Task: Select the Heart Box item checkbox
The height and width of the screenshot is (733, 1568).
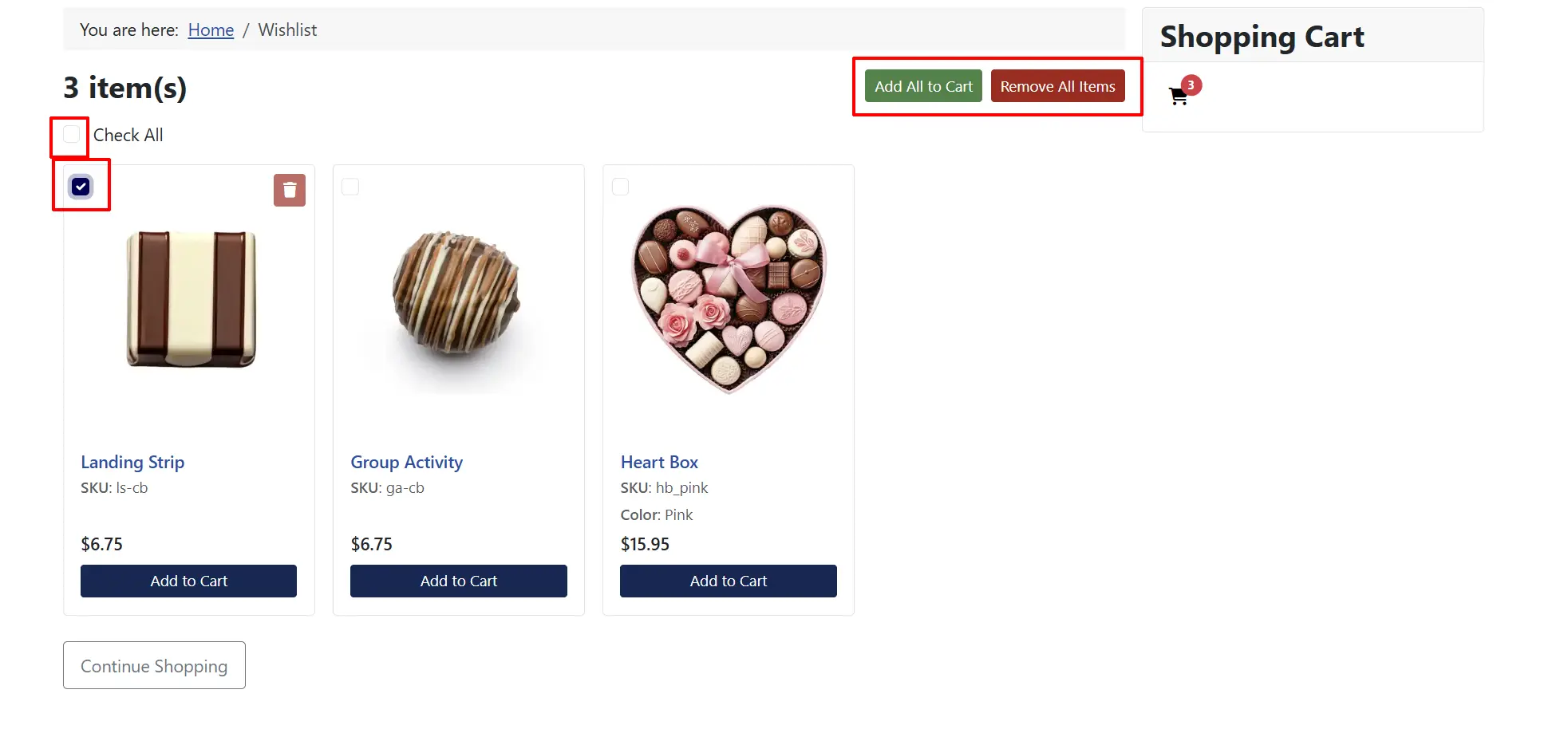Action: click(620, 187)
